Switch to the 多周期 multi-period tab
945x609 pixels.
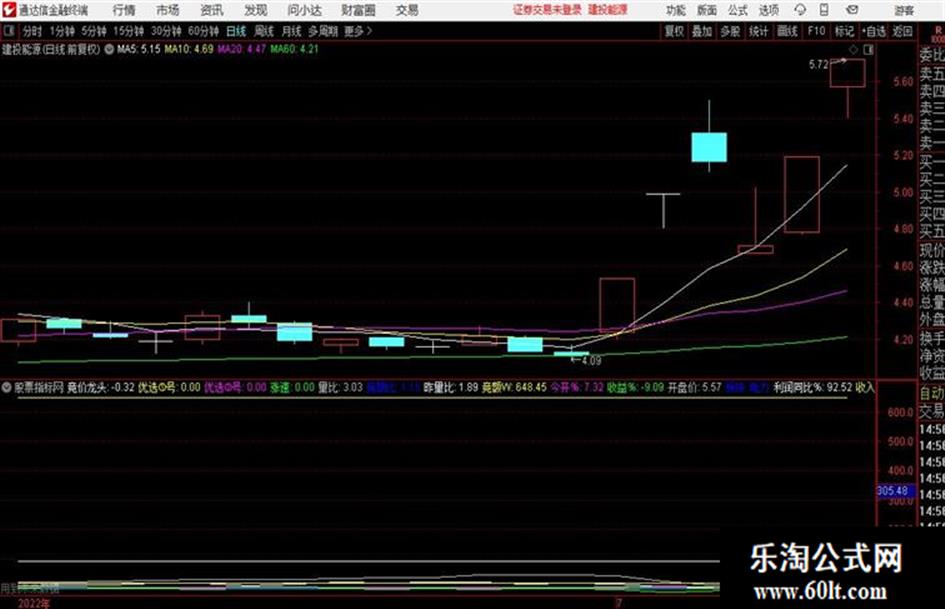pos(323,31)
